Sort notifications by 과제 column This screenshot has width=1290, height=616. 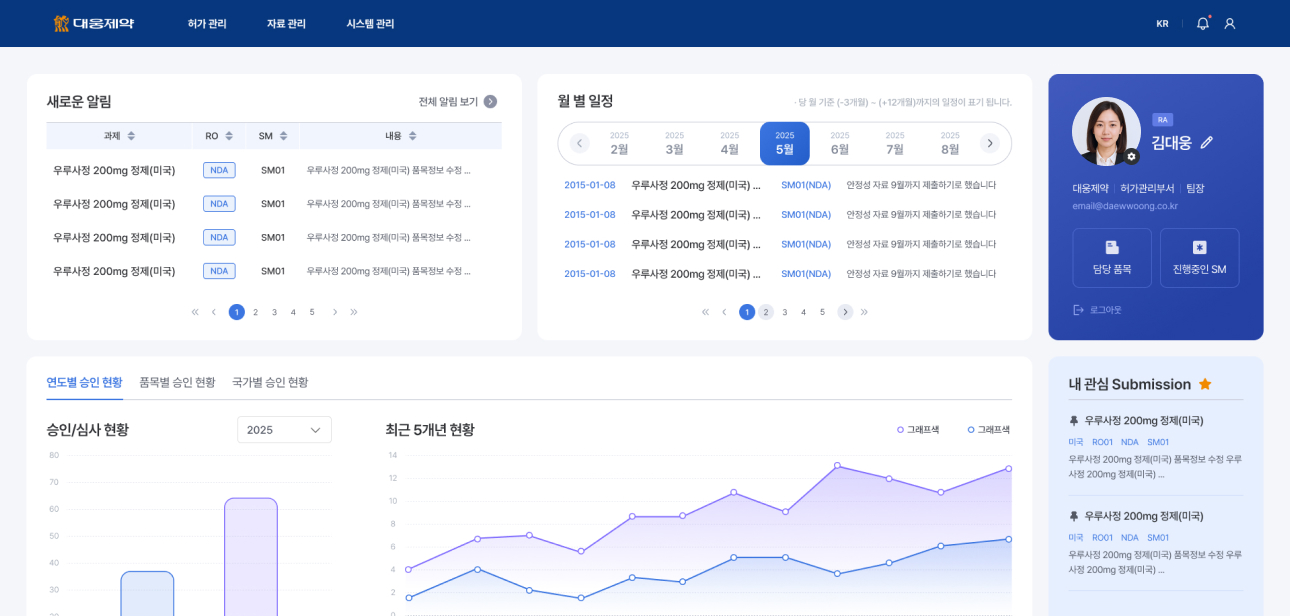point(131,136)
